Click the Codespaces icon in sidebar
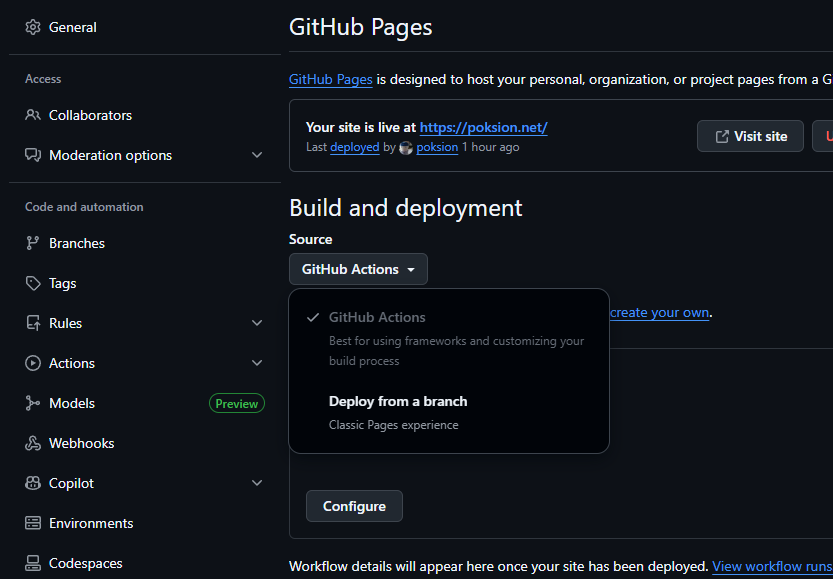833x579 pixels. coord(33,563)
